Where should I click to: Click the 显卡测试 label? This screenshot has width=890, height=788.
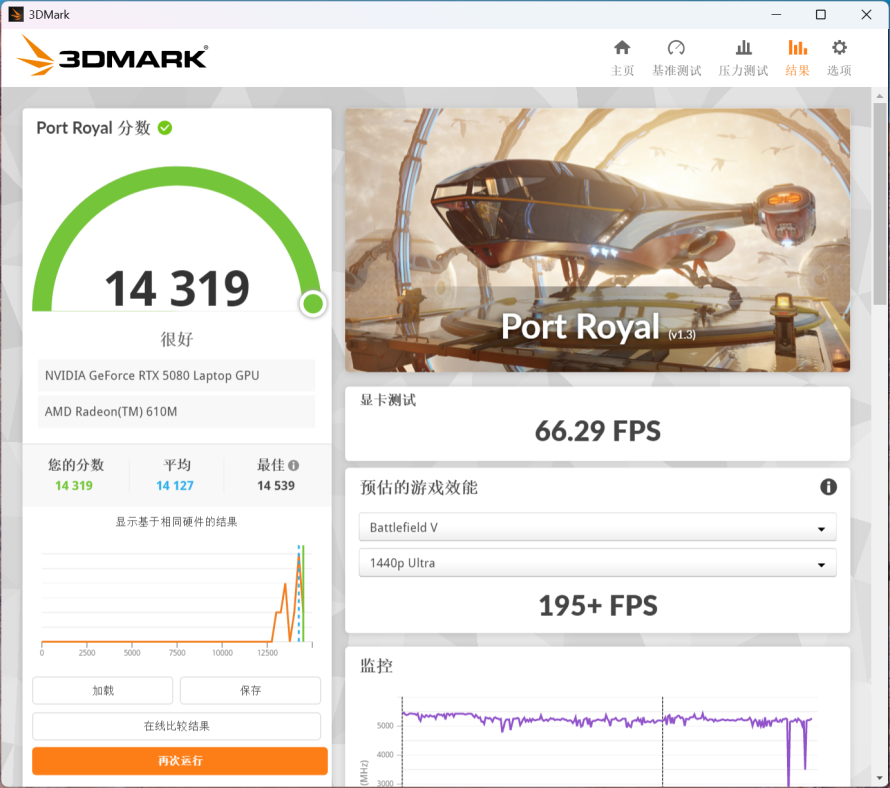coord(388,400)
